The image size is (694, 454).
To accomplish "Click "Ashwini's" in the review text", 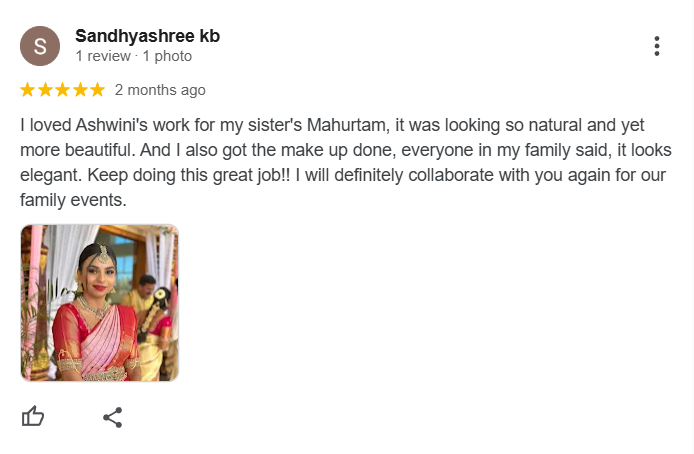I will 119,126.
